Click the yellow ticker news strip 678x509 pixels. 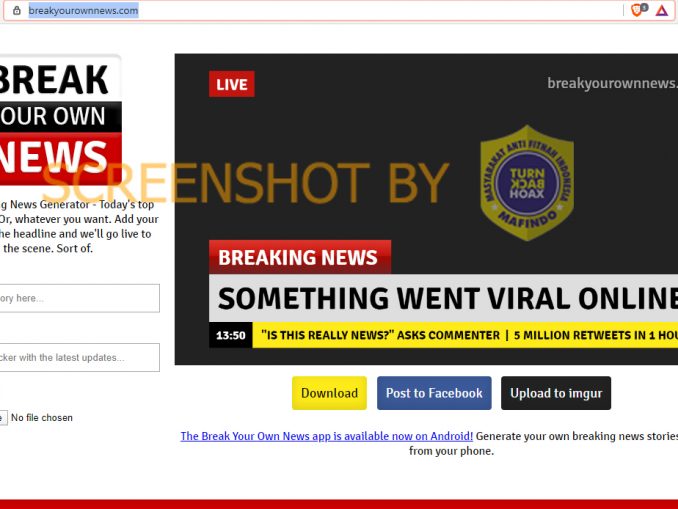tap(465, 335)
